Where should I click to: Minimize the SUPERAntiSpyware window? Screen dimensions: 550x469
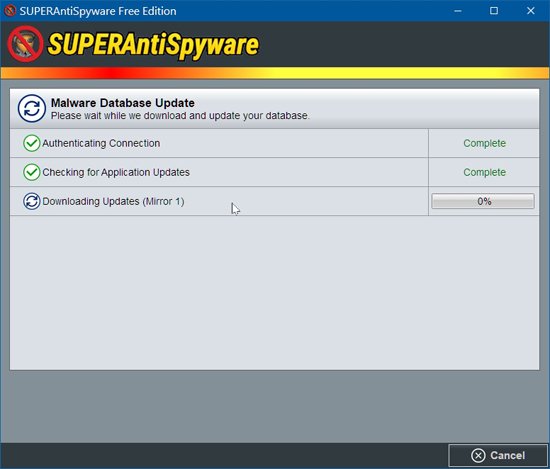pyautogui.click(x=458, y=11)
